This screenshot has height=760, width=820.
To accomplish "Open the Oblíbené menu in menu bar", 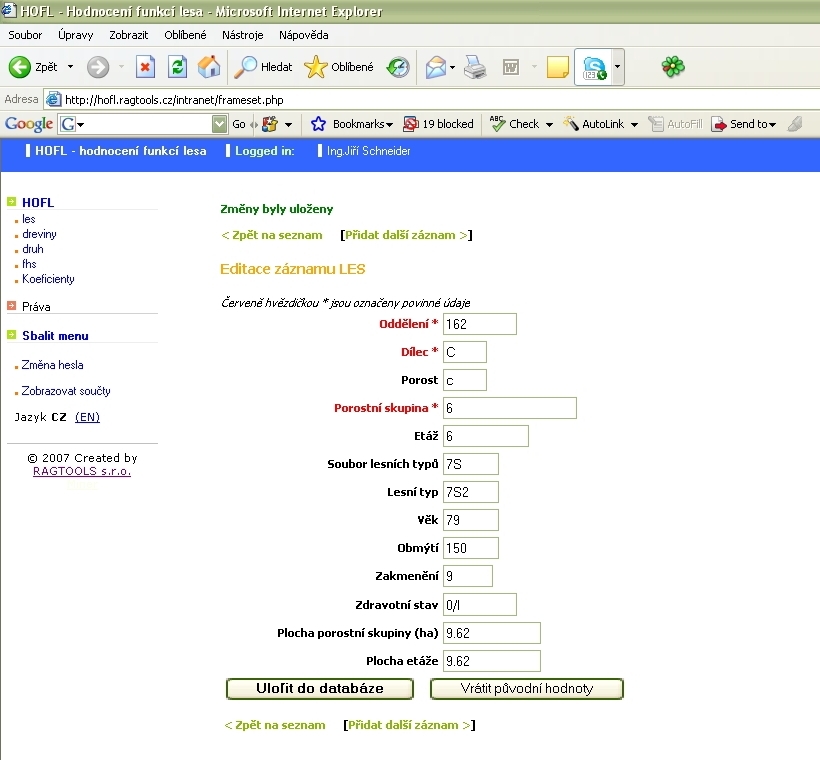I will click(185, 35).
